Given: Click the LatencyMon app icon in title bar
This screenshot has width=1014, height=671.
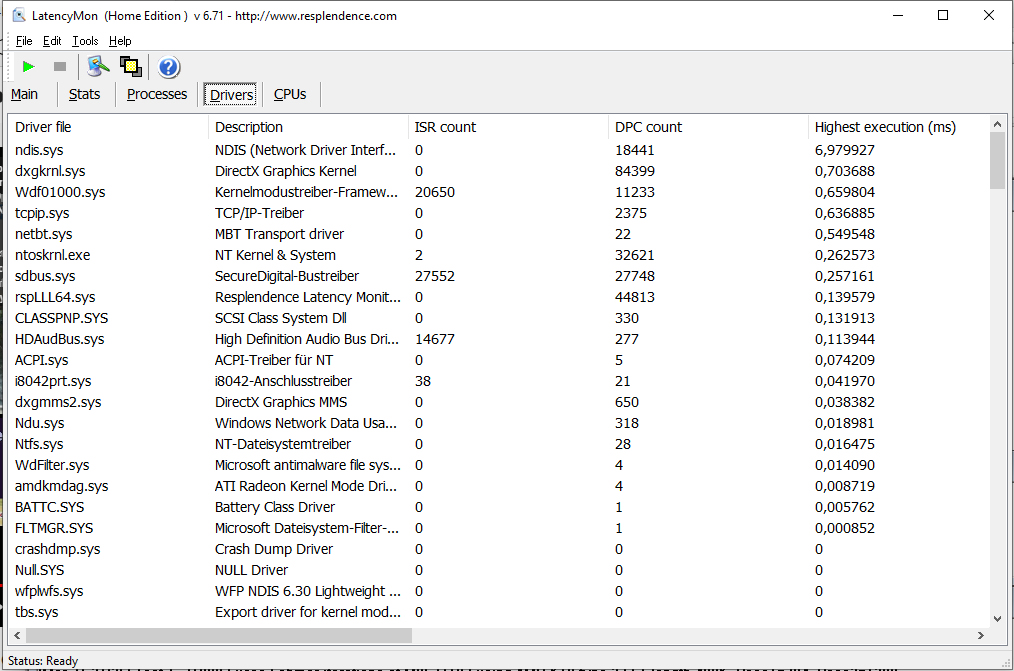Looking at the screenshot, I should [18, 16].
